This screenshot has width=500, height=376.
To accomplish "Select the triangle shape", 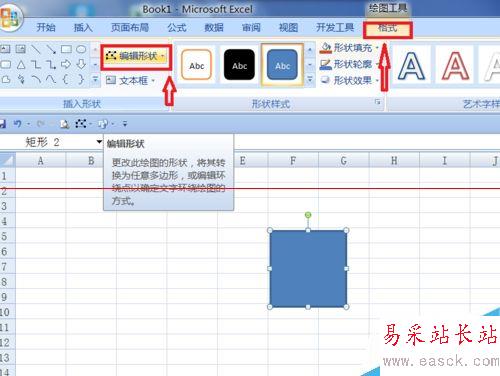I will pyautogui.click(x=21, y=64).
